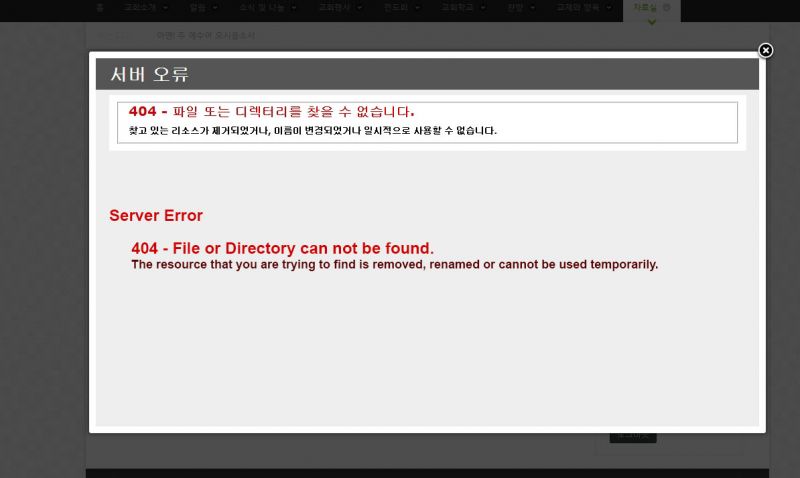This screenshot has height=478, width=800.
Task: Open the 찬양 menu
Action: [x=515, y=8]
